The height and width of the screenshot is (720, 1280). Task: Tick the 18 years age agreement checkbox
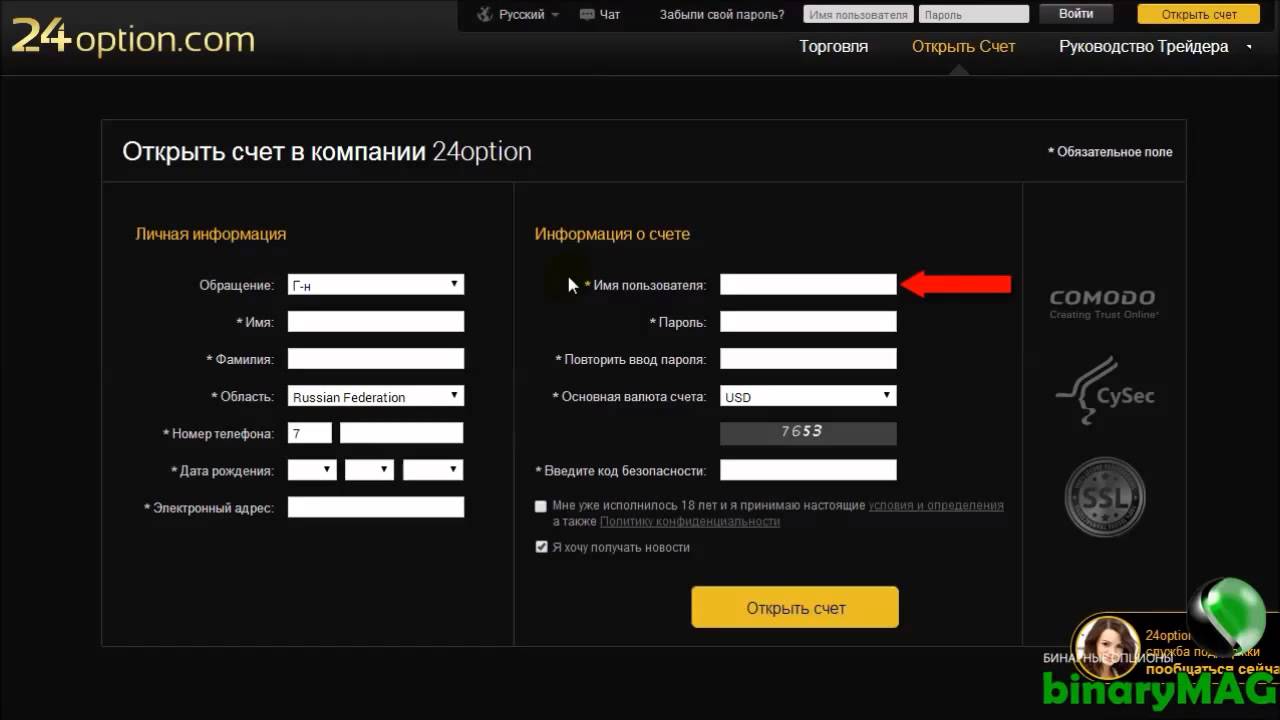tap(541, 507)
